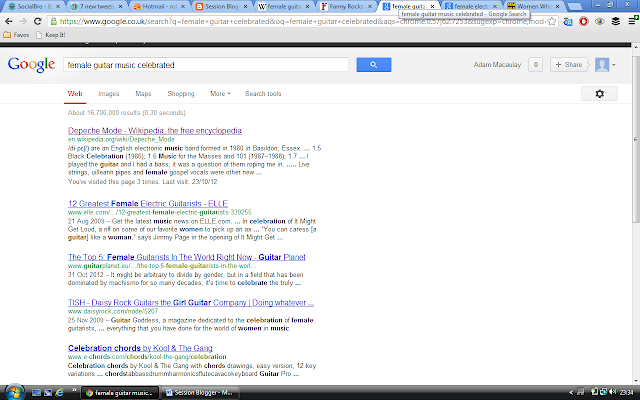Open Depeche Mode Wikipedia result

click(155, 131)
